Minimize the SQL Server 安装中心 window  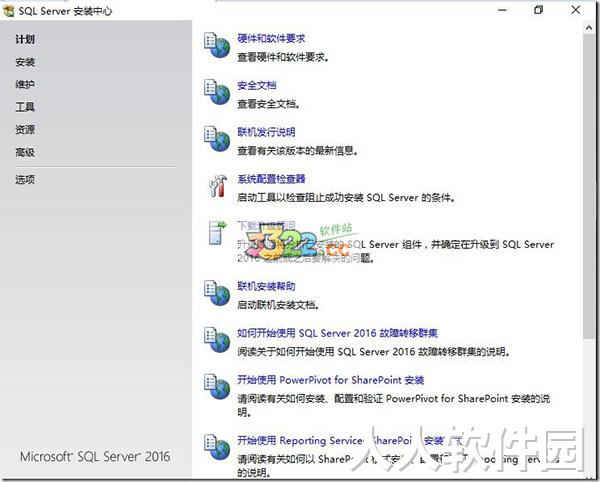click(502, 10)
